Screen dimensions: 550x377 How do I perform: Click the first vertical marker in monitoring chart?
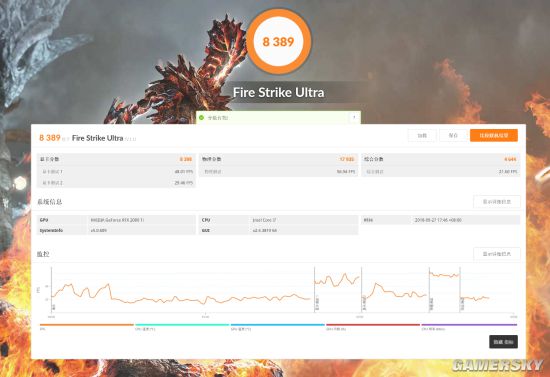pos(52,290)
